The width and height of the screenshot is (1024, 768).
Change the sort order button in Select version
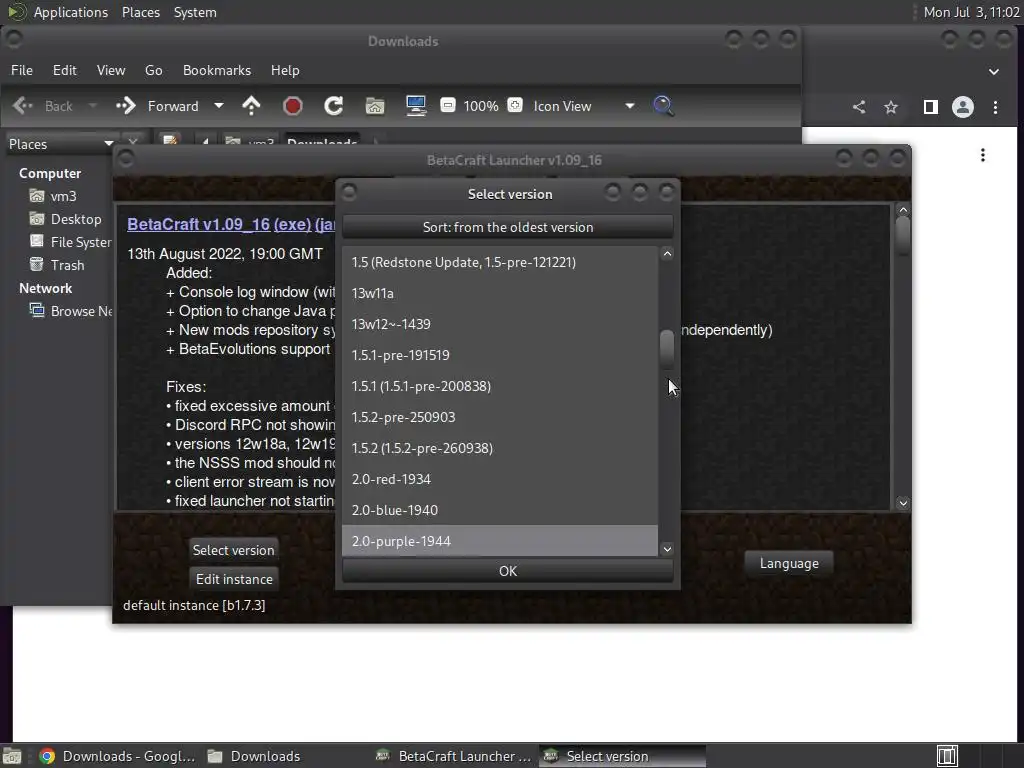point(507,227)
